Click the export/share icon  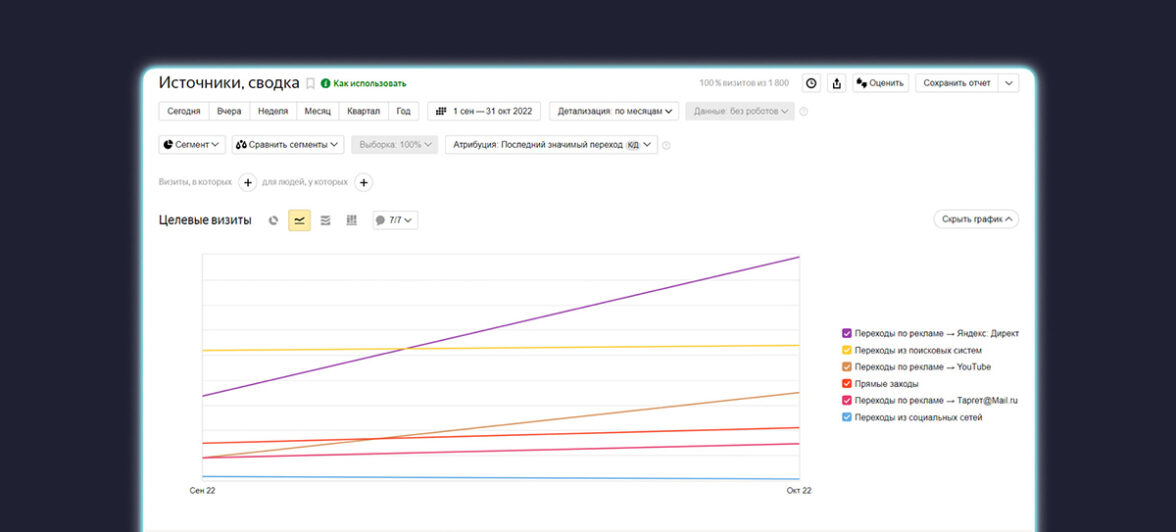(x=837, y=83)
